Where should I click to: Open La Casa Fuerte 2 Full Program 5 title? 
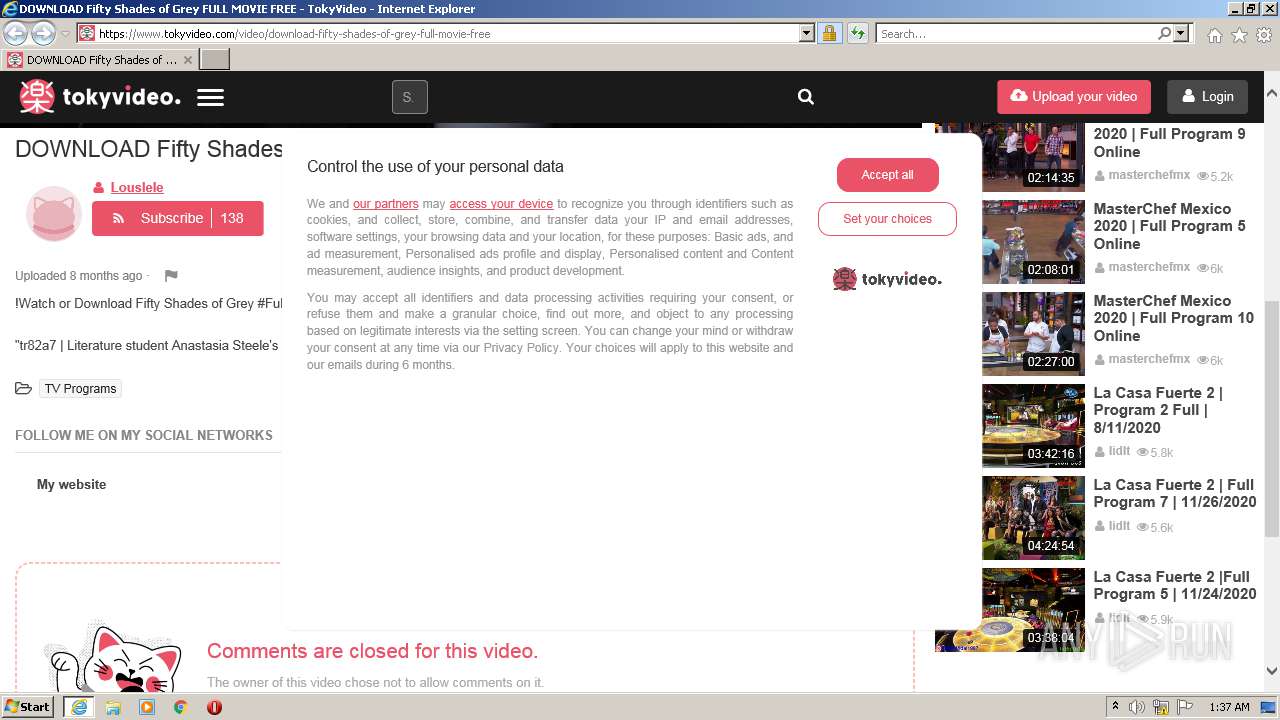click(1175, 585)
